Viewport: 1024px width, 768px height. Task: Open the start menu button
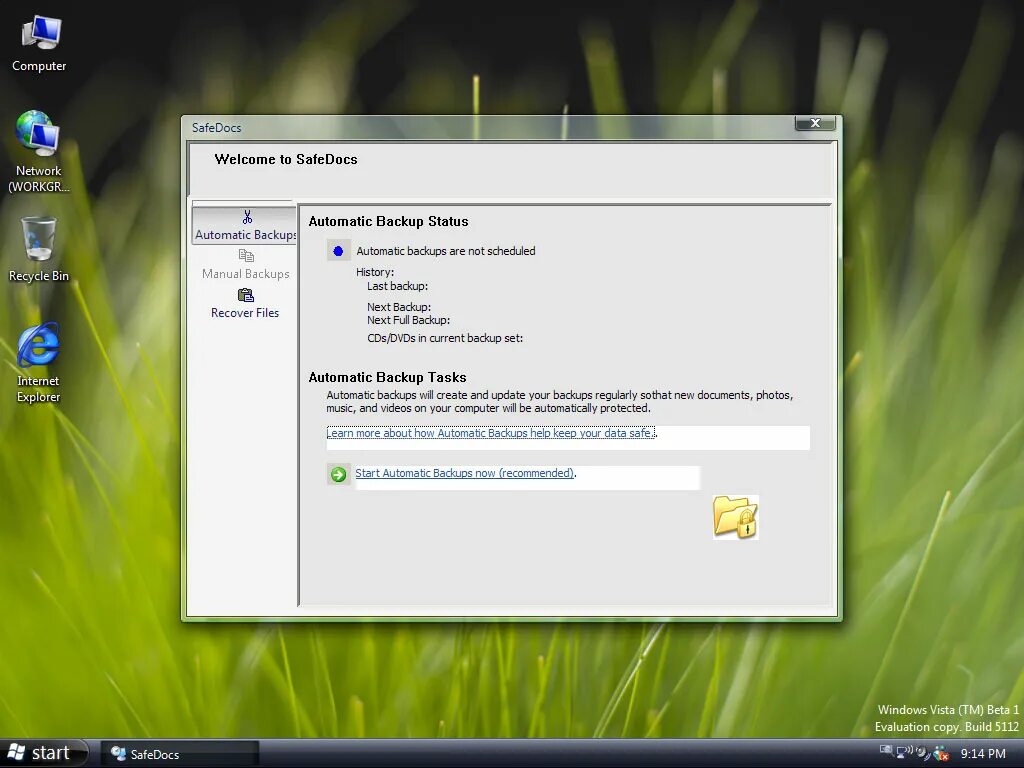click(x=43, y=753)
